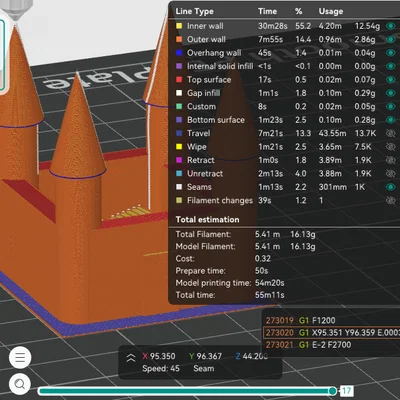Toggle Internal solid infill visibility eye
Screen dimensions: 400x400
(390, 66)
